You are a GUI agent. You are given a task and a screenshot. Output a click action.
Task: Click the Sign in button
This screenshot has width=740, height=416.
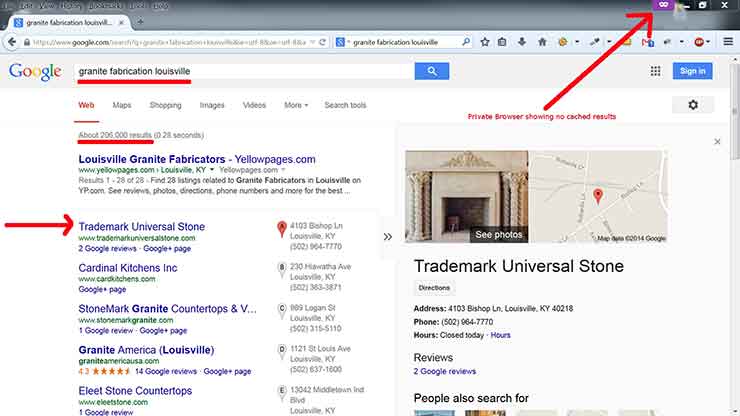[692, 71]
